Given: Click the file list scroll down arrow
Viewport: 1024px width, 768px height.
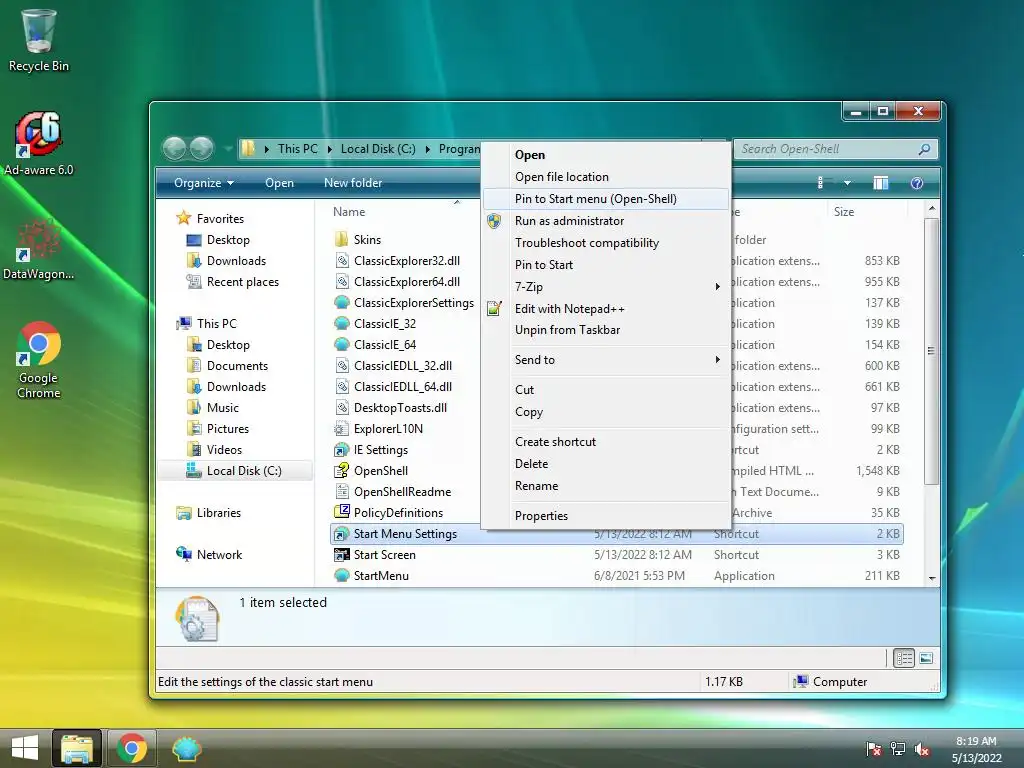Looking at the screenshot, I should pyautogui.click(x=932, y=578).
